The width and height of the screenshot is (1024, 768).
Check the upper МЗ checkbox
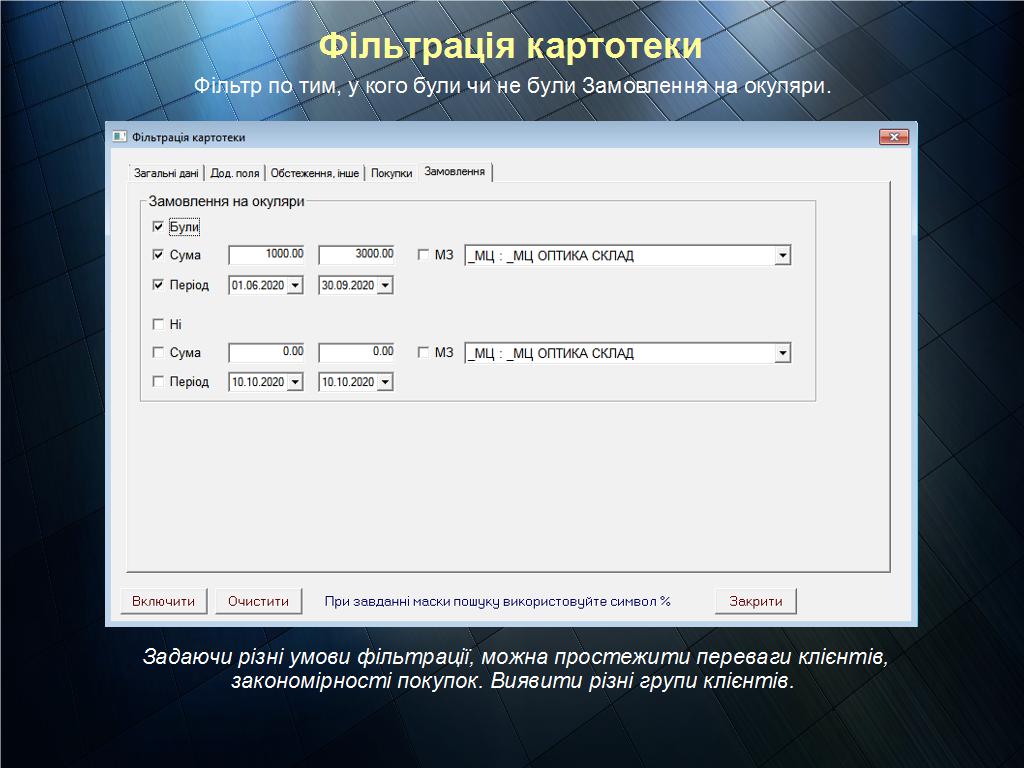pos(423,255)
